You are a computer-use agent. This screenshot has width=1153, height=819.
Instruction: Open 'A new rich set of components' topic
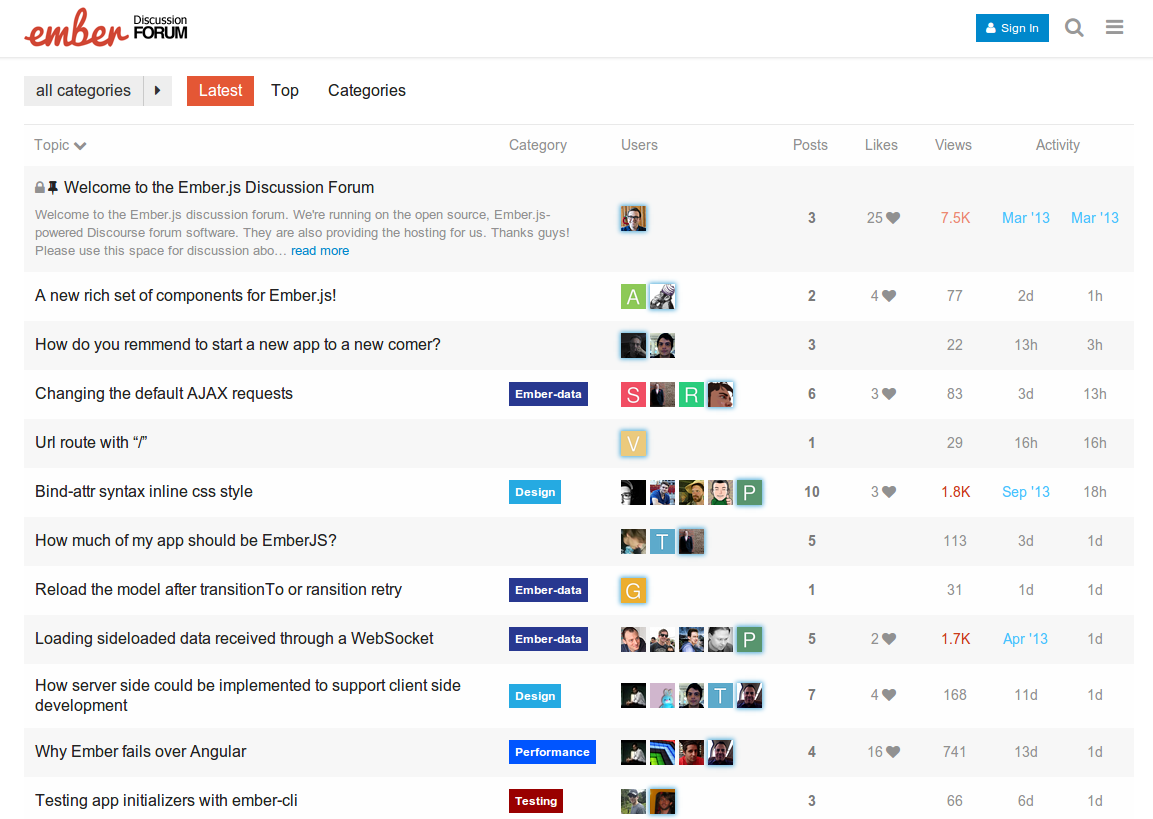(185, 296)
